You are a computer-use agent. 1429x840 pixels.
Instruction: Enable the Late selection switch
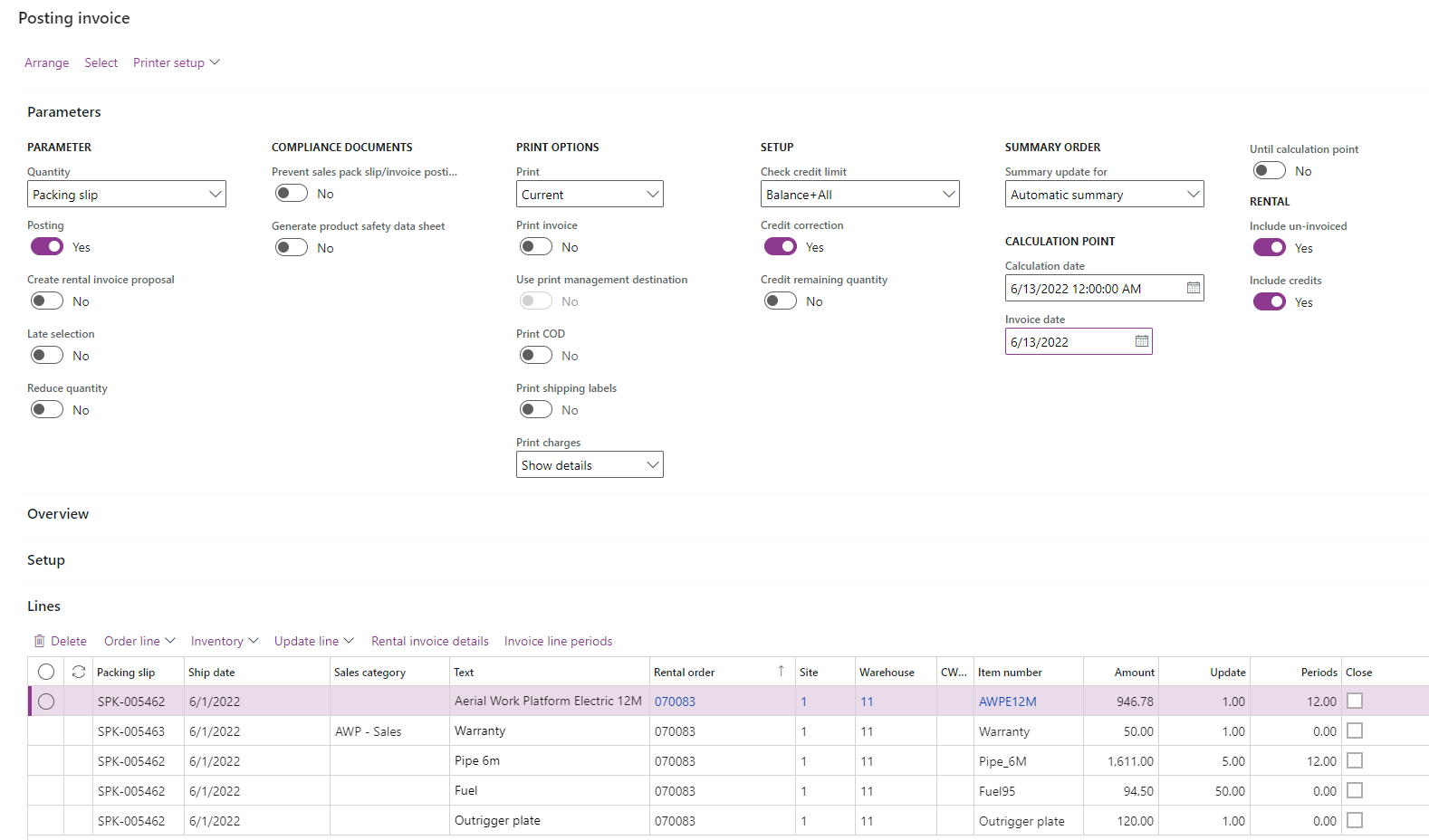(47, 355)
